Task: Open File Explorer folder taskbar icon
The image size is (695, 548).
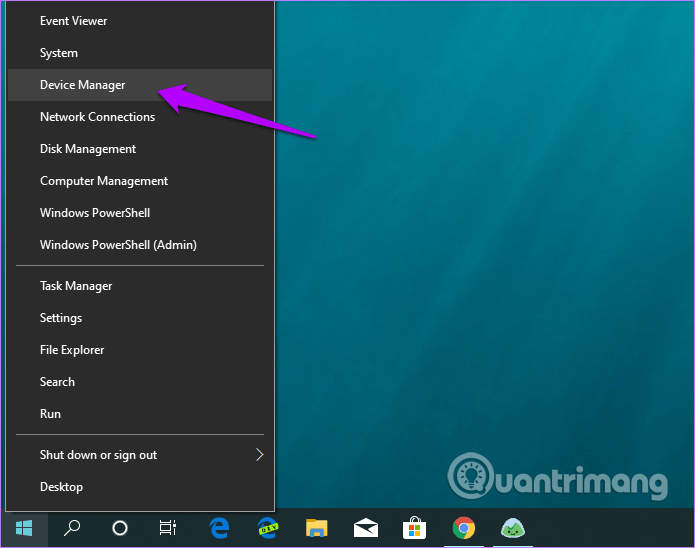Action: [316, 528]
